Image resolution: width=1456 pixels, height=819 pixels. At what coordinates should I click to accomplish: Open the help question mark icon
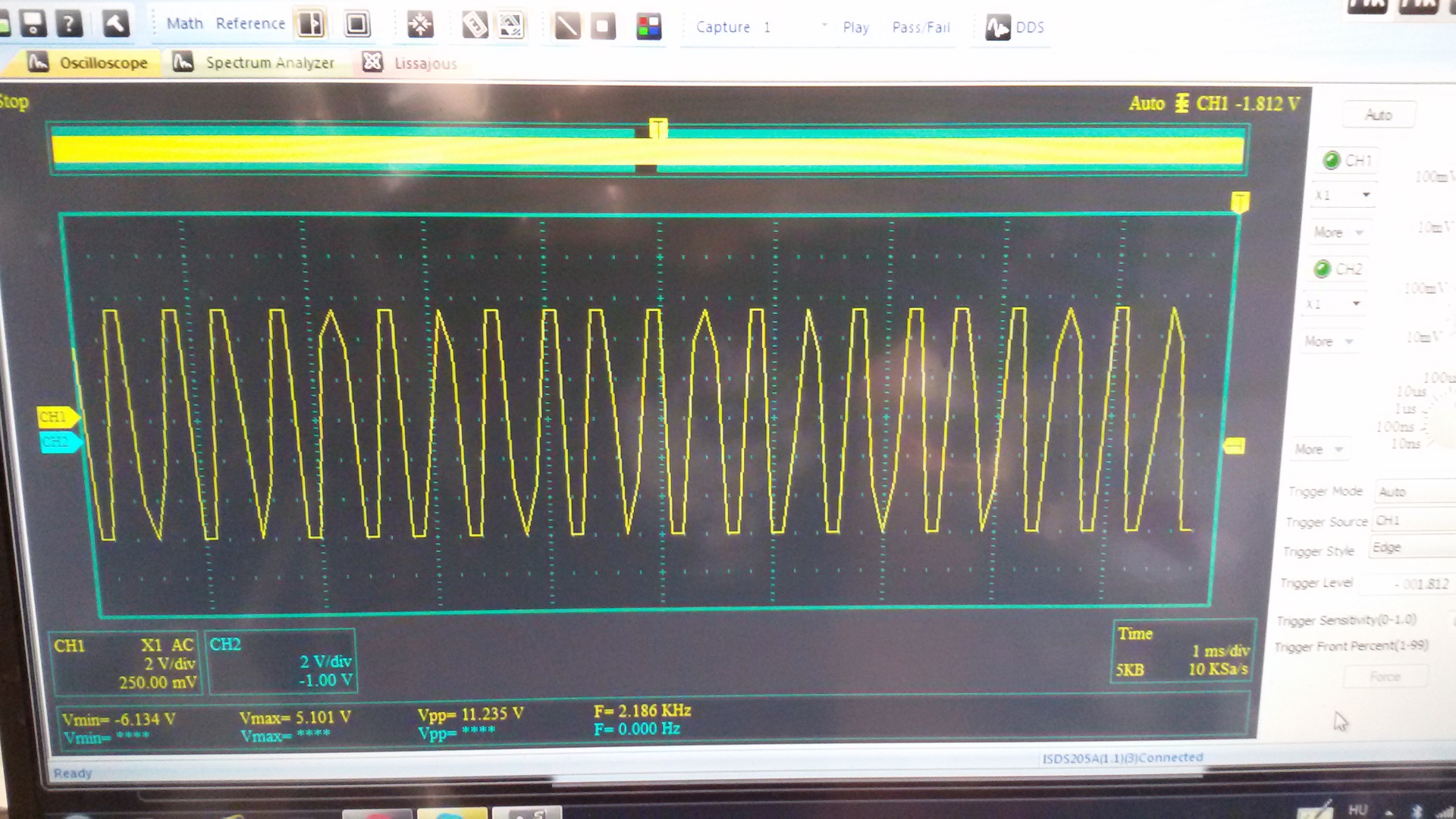pyautogui.click(x=69, y=23)
